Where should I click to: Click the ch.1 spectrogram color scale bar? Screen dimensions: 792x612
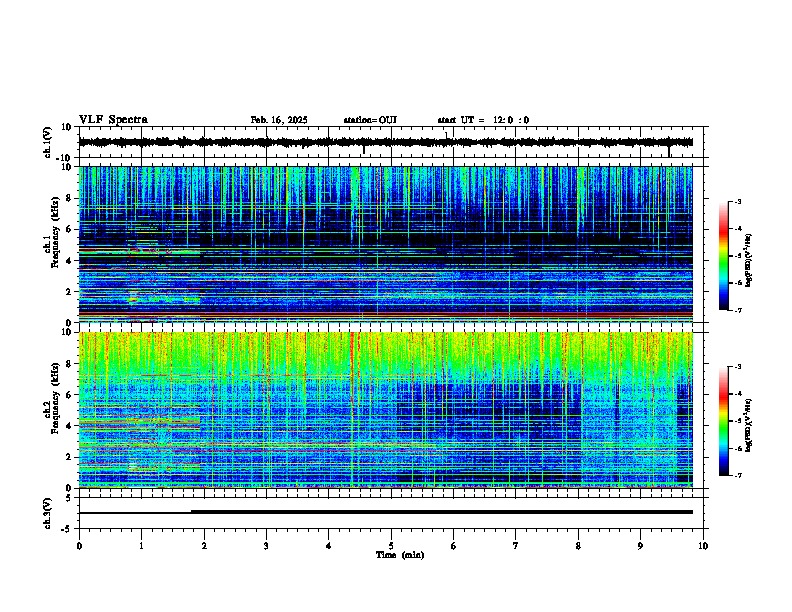[723, 256]
